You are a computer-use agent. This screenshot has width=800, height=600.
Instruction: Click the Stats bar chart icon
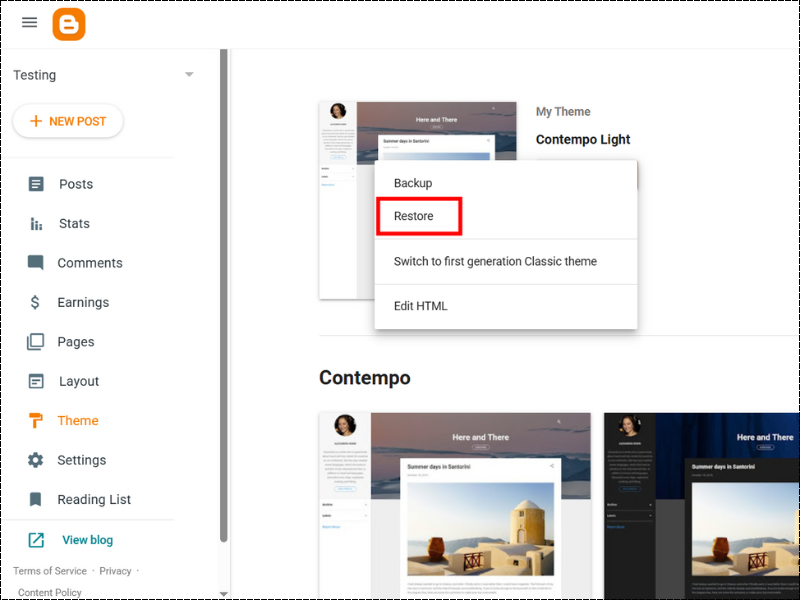(x=36, y=224)
